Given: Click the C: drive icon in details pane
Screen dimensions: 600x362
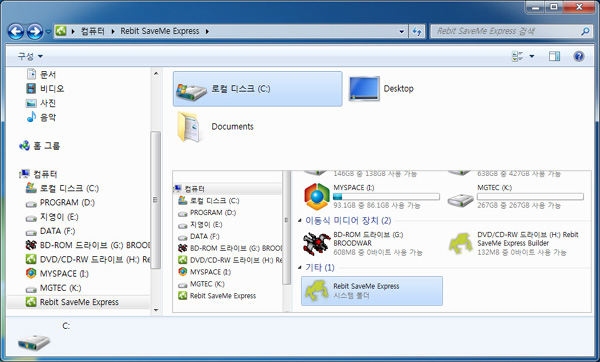Looking at the screenshot, I should (x=34, y=342).
